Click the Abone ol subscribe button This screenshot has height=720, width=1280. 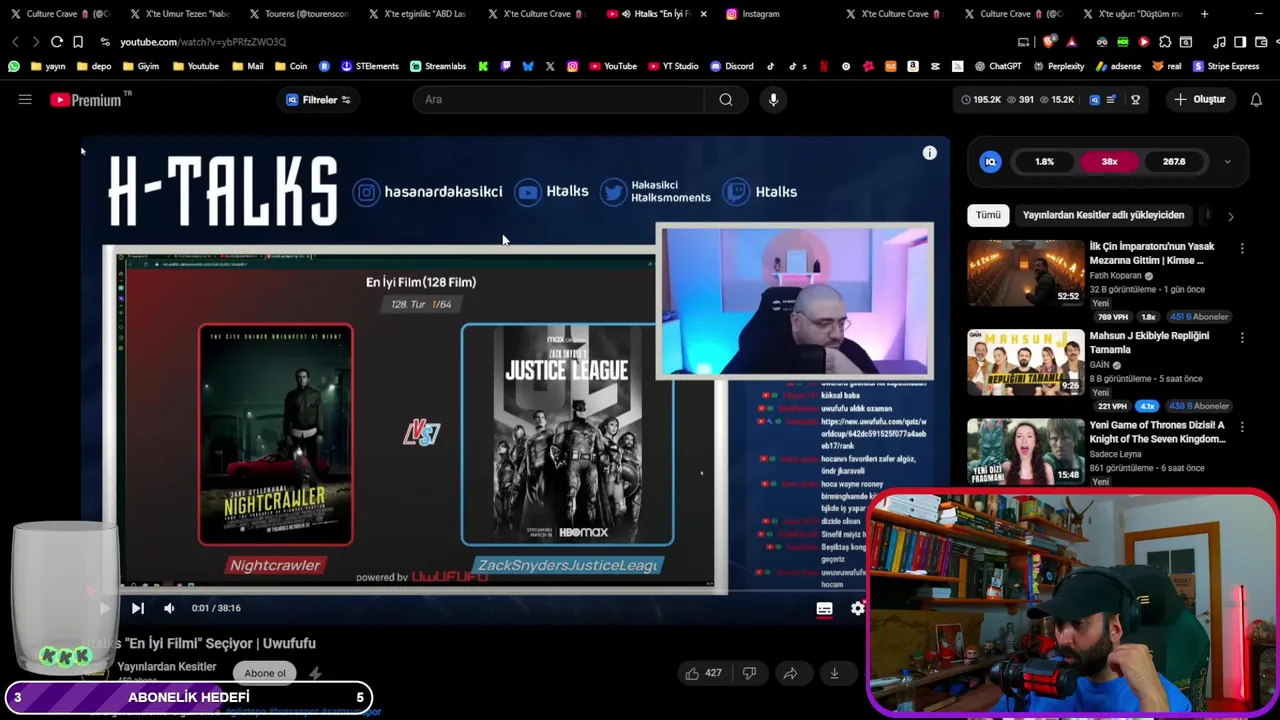(265, 673)
